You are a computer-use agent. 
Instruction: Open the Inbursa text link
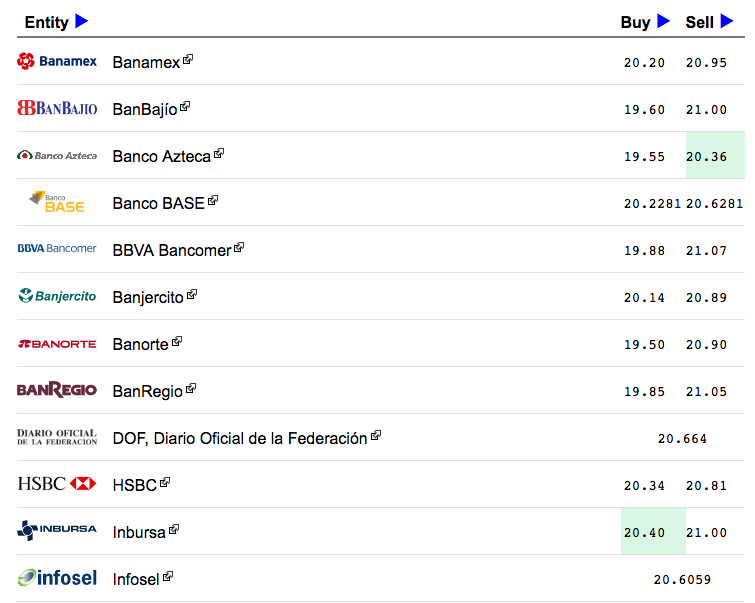[139, 532]
